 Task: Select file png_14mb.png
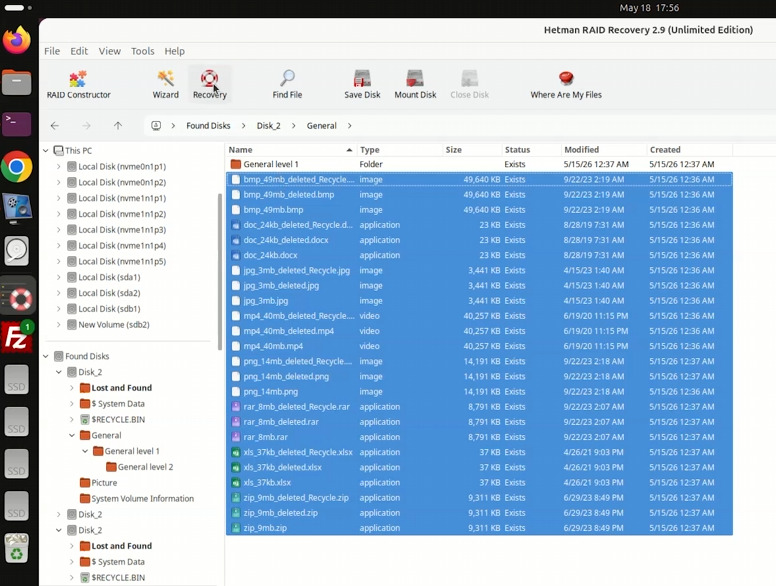point(479,391)
